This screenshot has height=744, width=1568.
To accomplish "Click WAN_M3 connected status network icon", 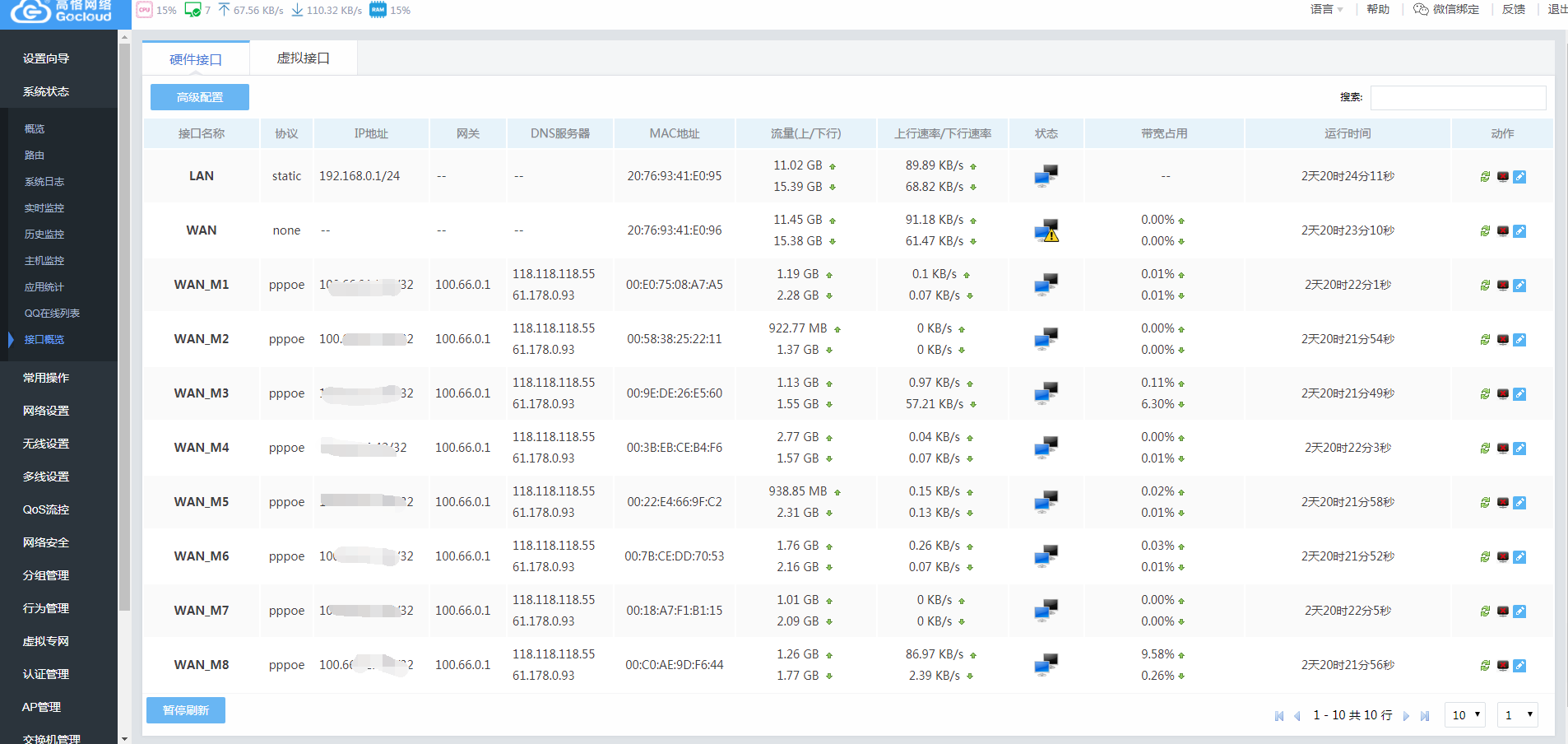I will pos(1046,393).
